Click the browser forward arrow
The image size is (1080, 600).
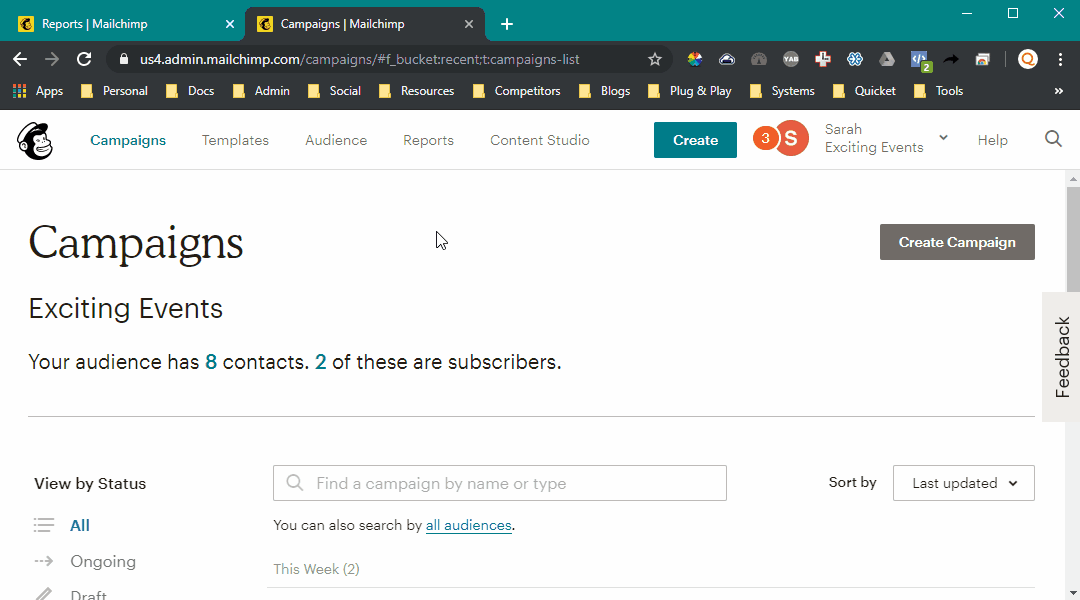(52, 59)
